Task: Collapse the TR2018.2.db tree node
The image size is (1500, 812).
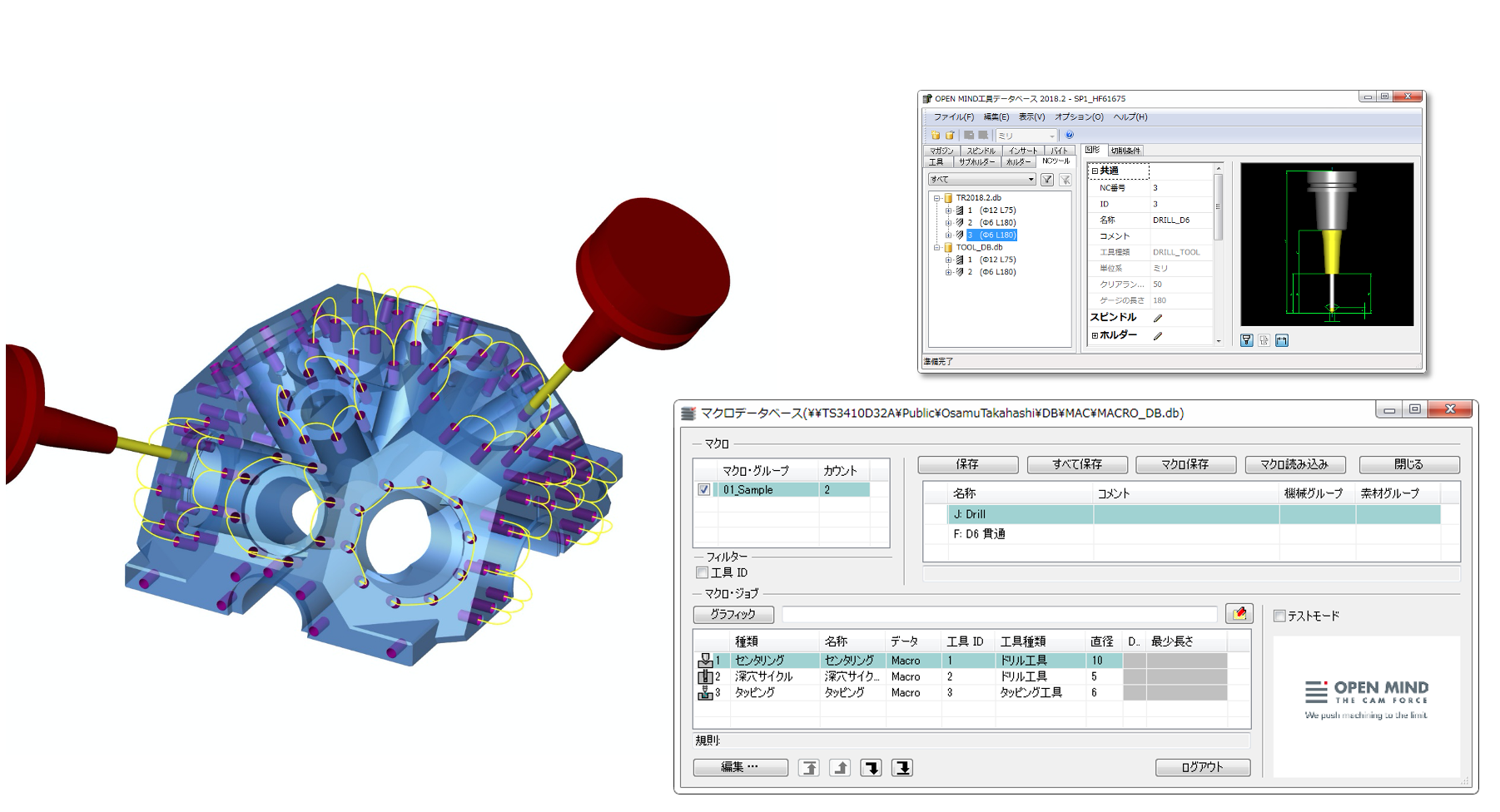Action: pos(936,198)
